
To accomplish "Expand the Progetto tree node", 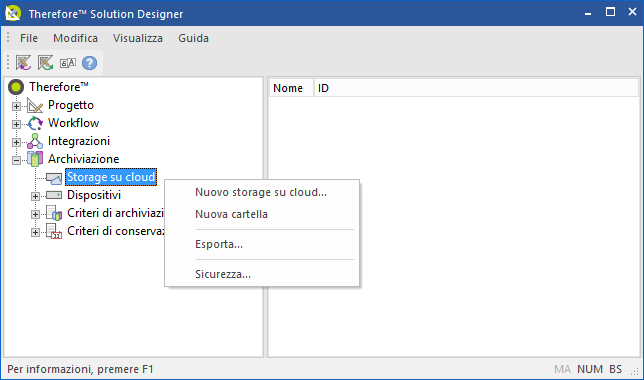I will (x=16, y=106).
